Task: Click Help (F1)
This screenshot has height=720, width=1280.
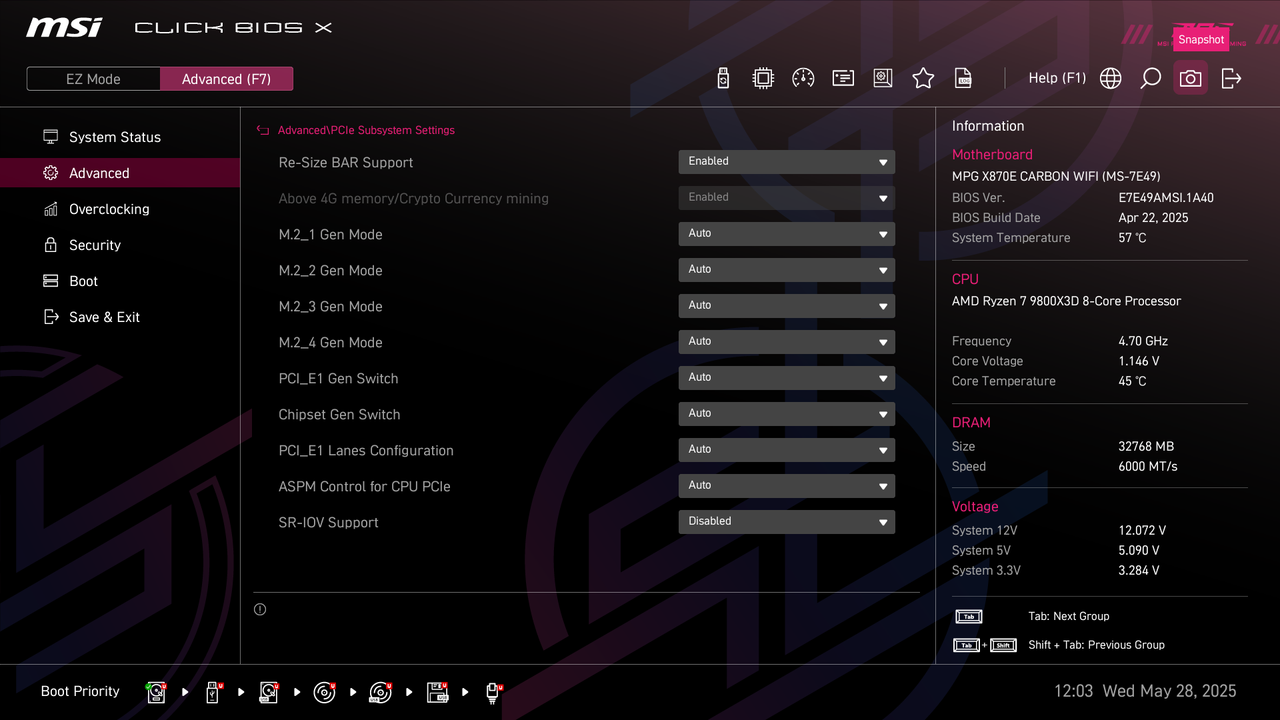Action: coord(1057,78)
